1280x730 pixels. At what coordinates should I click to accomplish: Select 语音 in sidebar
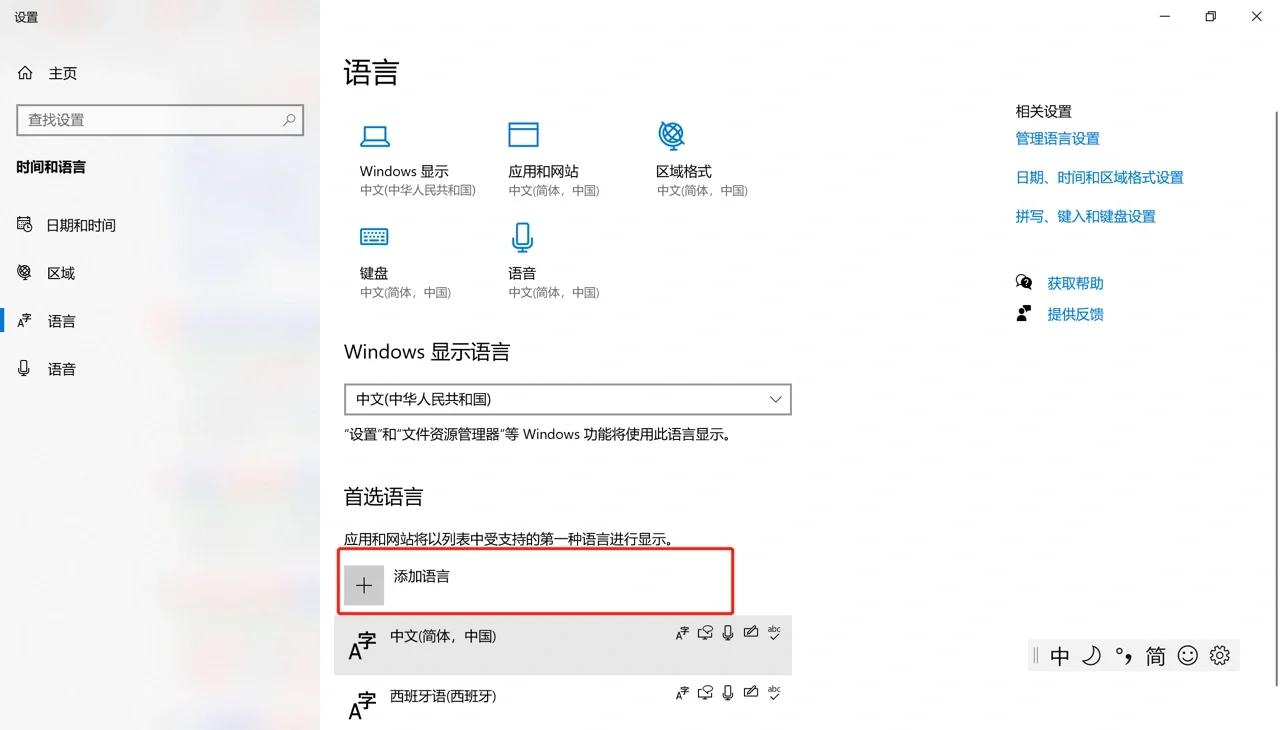coord(62,369)
